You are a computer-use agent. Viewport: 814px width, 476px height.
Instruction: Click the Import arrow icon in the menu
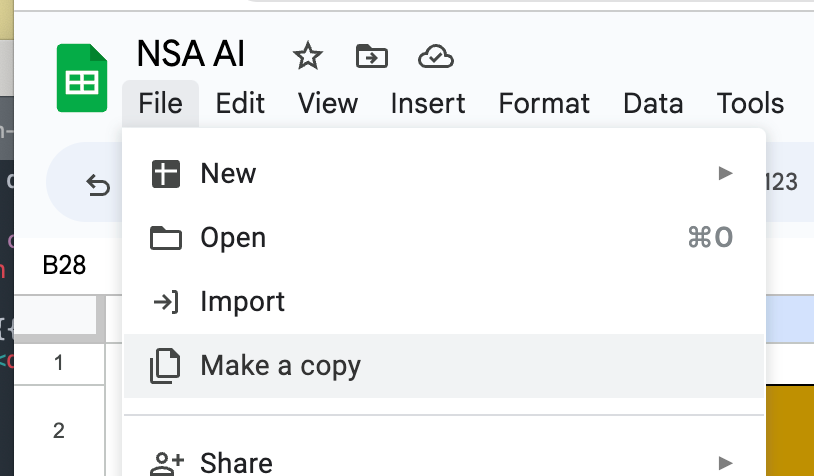[x=166, y=302]
